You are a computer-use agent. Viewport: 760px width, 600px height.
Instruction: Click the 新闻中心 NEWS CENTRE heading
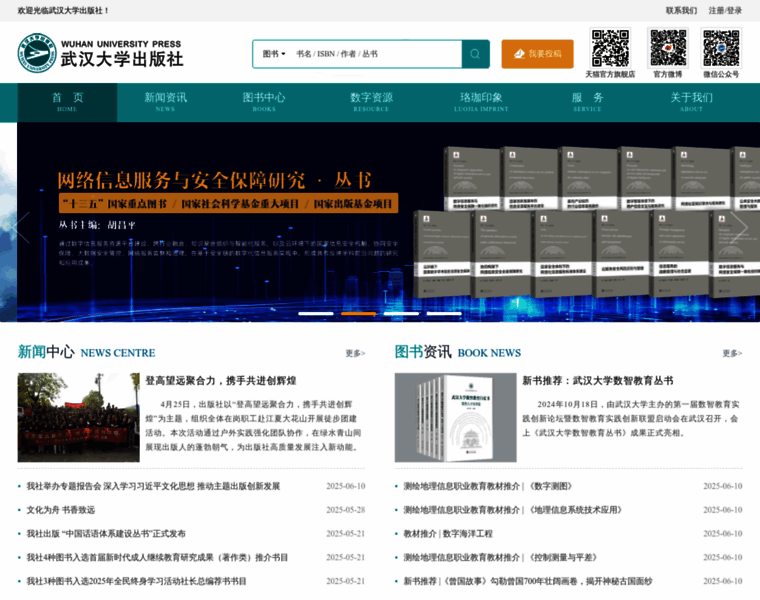click(x=86, y=352)
